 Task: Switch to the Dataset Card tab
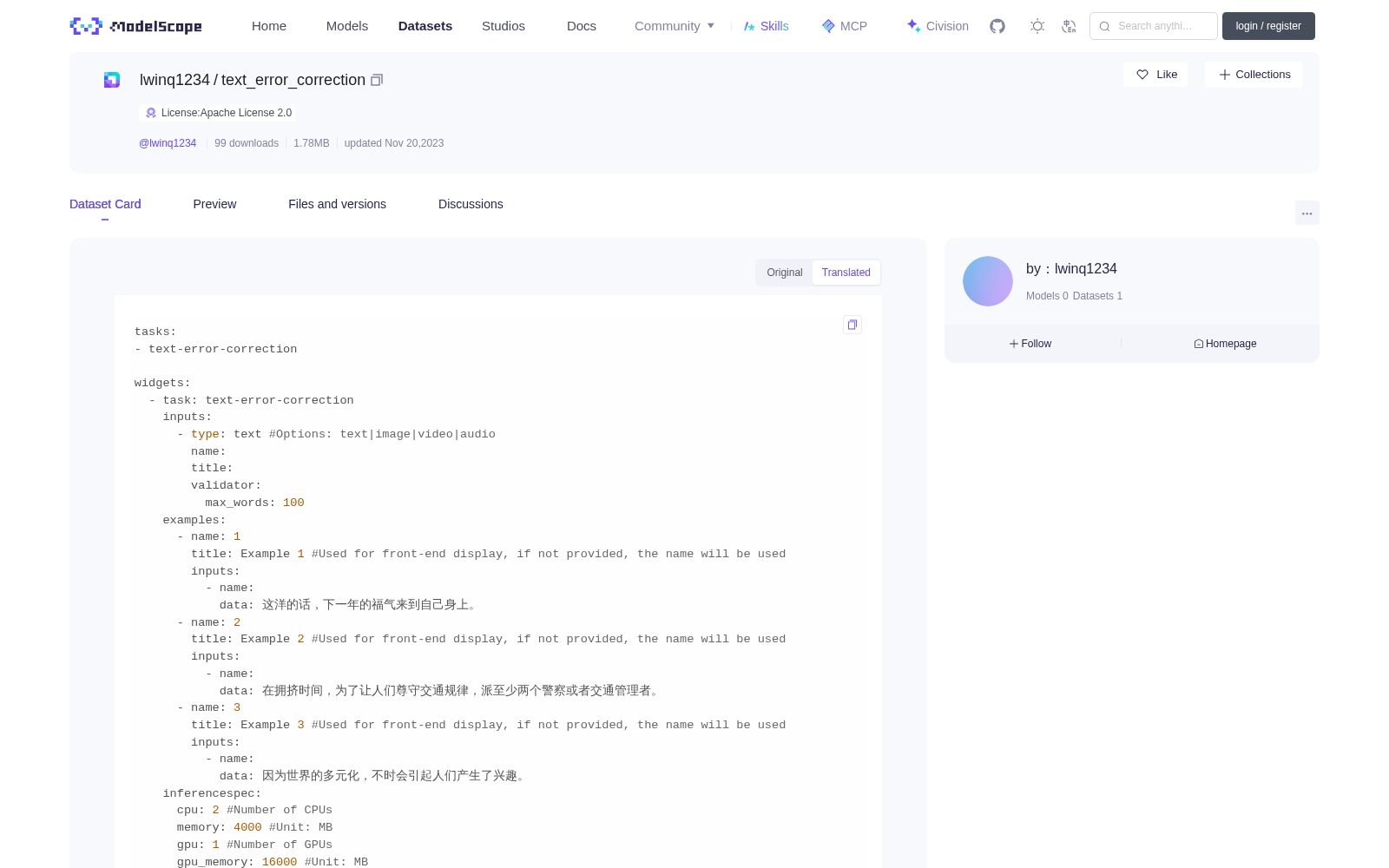pyautogui.click(x=105, y=204)
